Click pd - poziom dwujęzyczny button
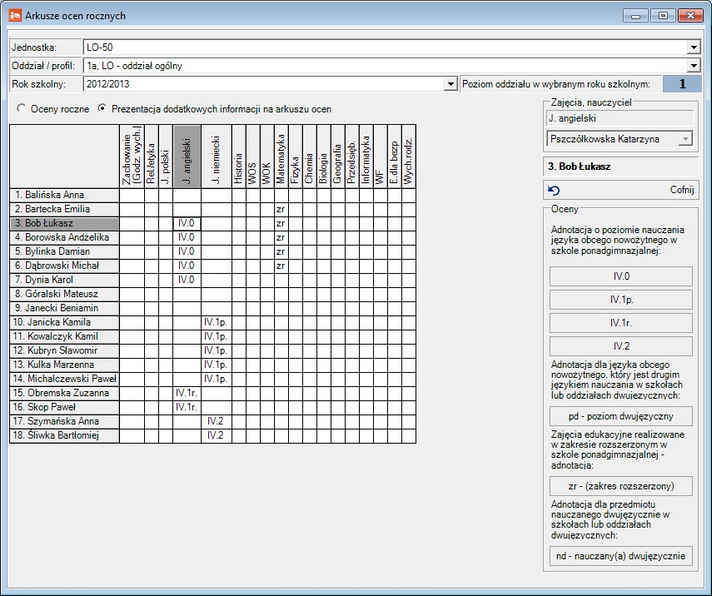Screen dimensions: 712x596 pyautogui.click(x=621, y=416)
